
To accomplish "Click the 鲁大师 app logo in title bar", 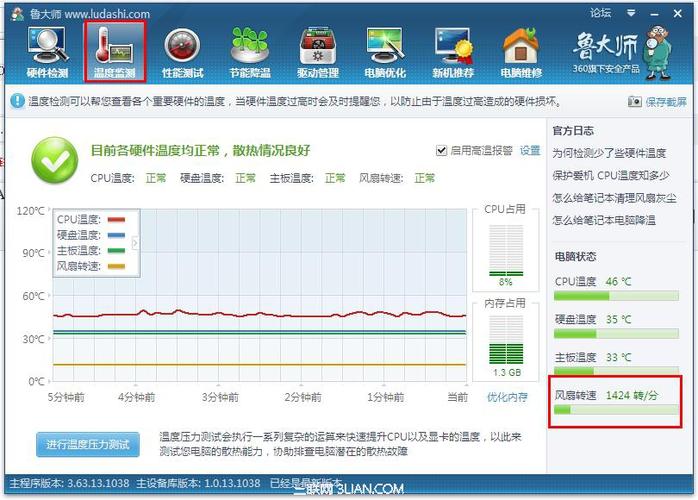I will point(18,14).
